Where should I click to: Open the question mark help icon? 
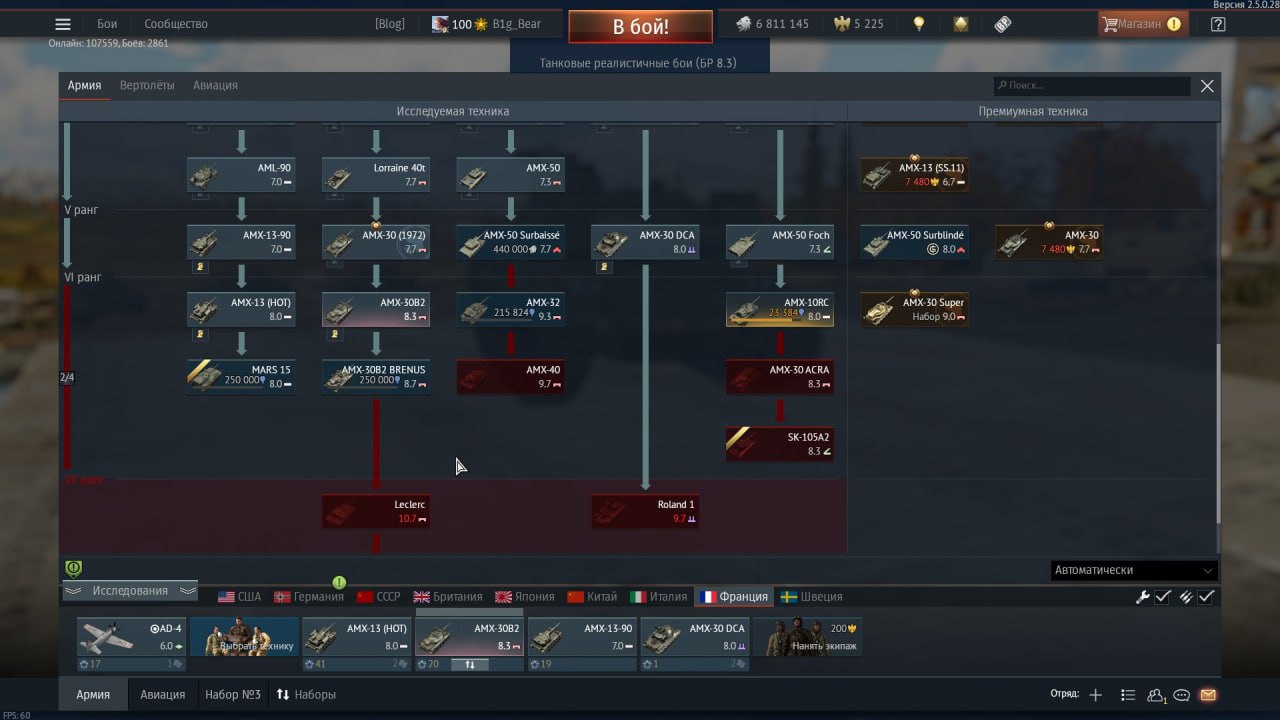(1218, 24)
